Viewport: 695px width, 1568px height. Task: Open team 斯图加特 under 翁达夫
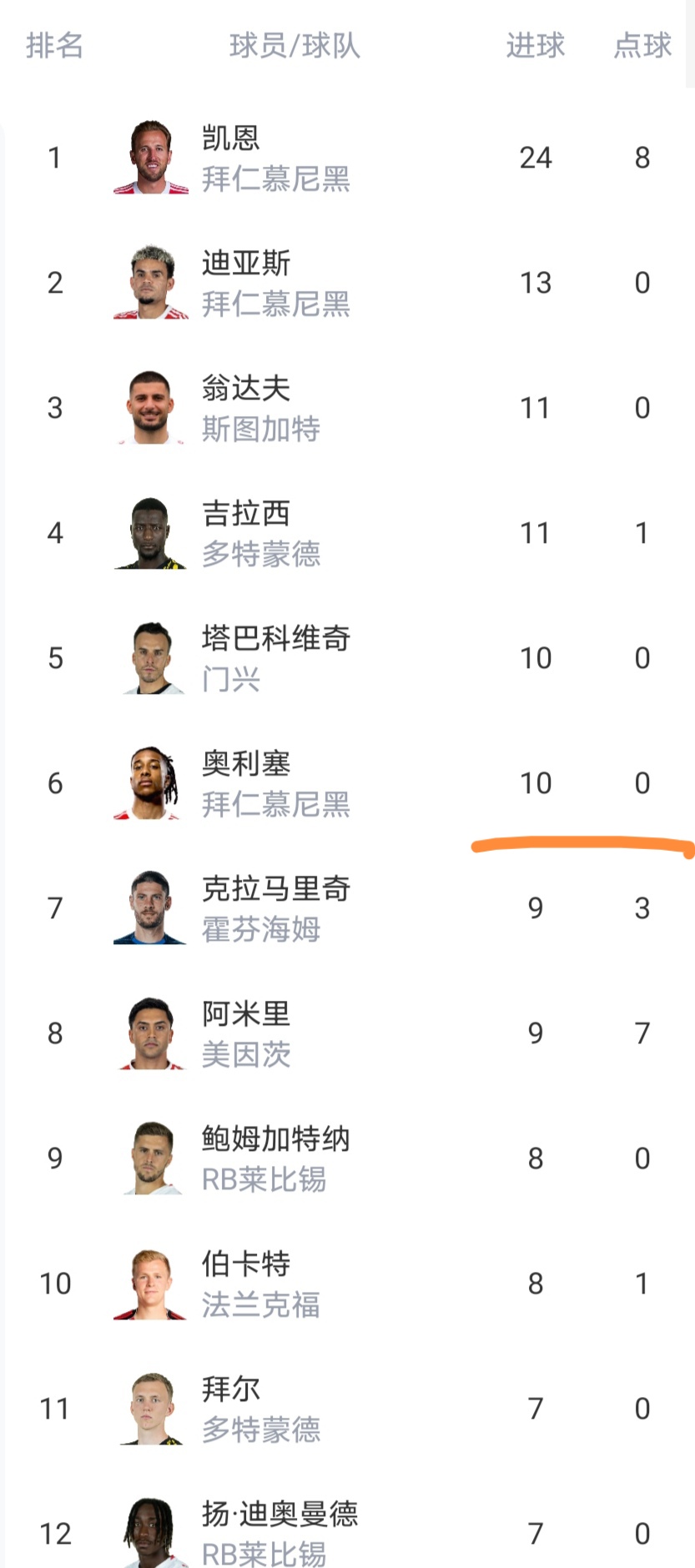pyautogui.click(x=260, y=429)
